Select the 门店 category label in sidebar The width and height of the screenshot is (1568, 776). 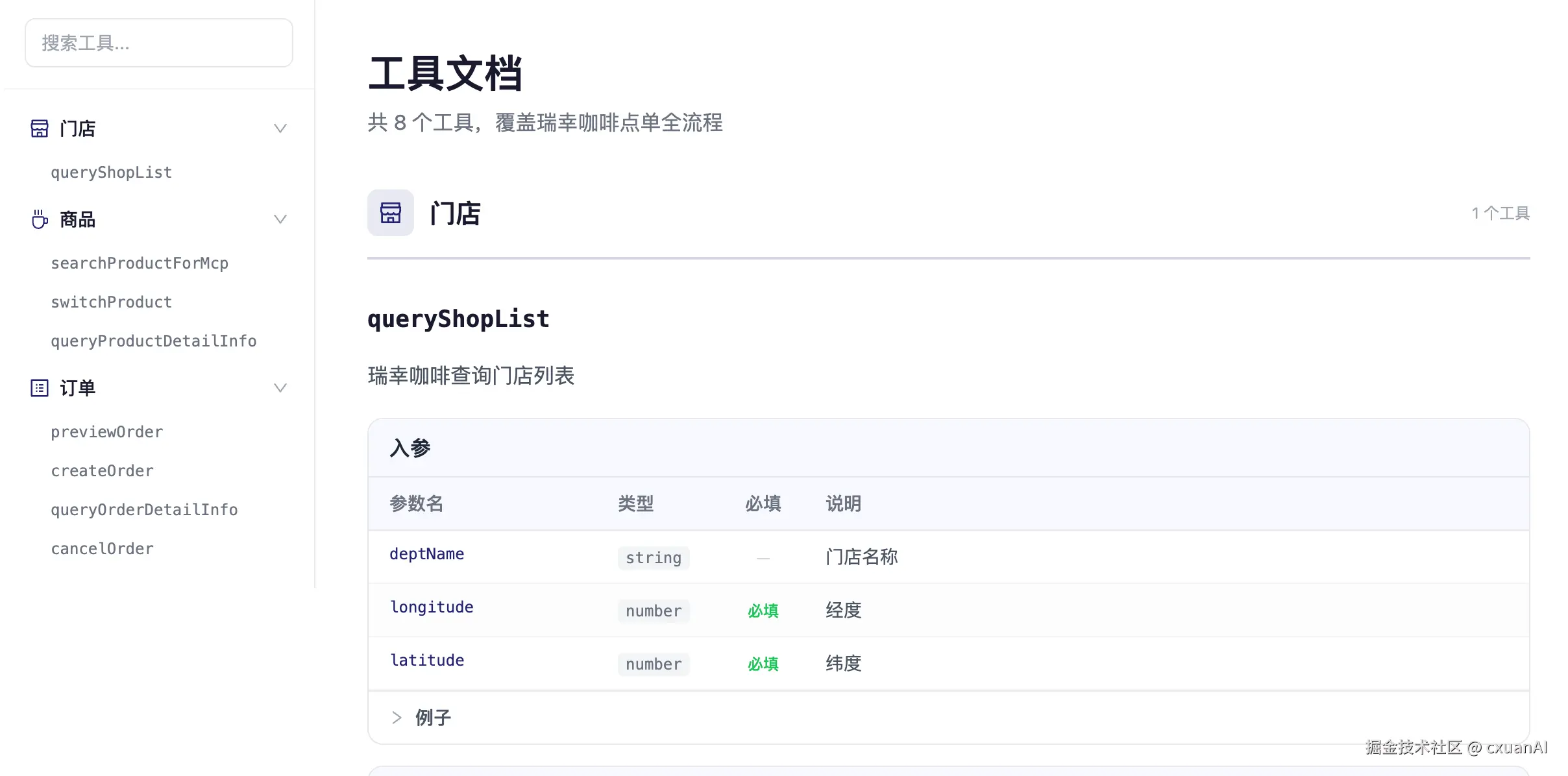(78, 128)
